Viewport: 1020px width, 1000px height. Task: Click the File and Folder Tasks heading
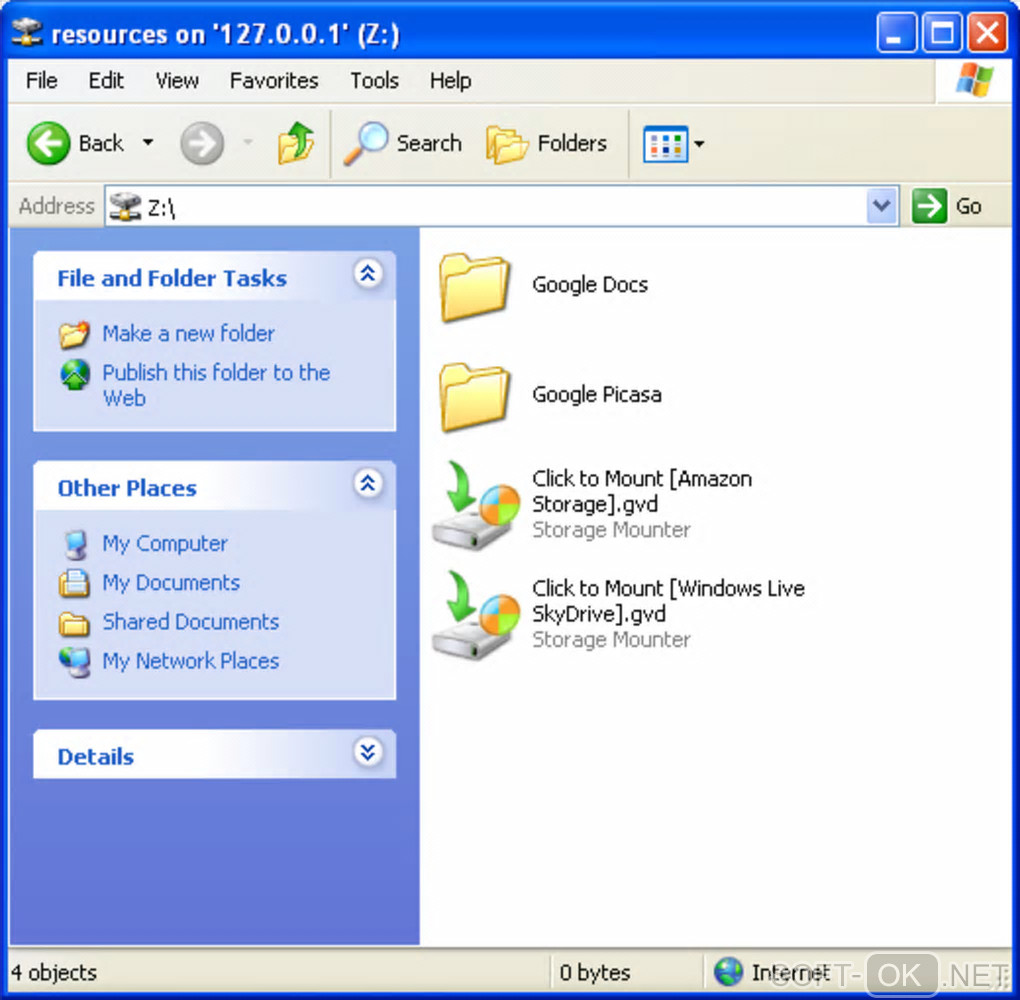click(x=172, y=278)
